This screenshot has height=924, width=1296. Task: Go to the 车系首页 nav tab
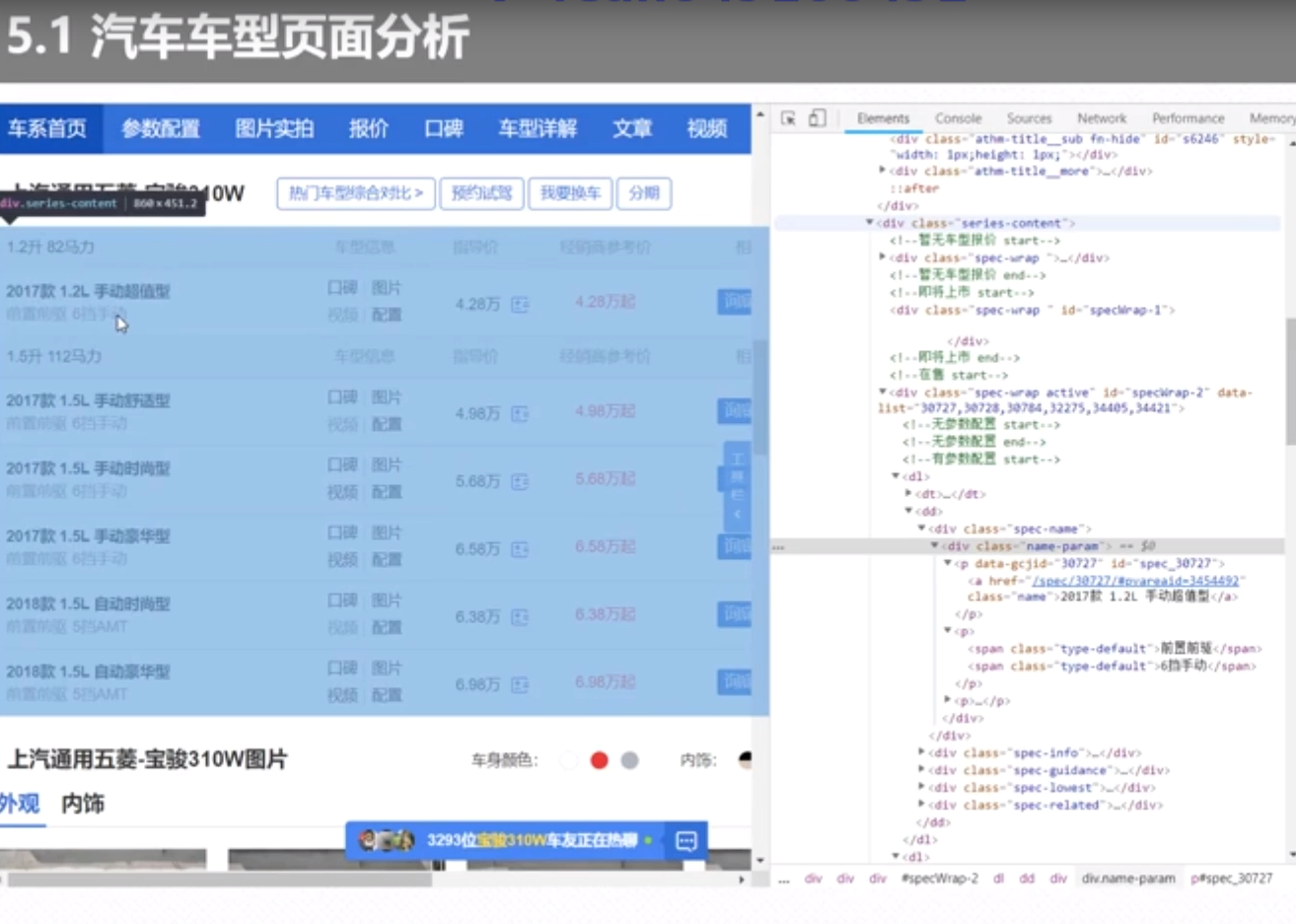pos(47,128)
